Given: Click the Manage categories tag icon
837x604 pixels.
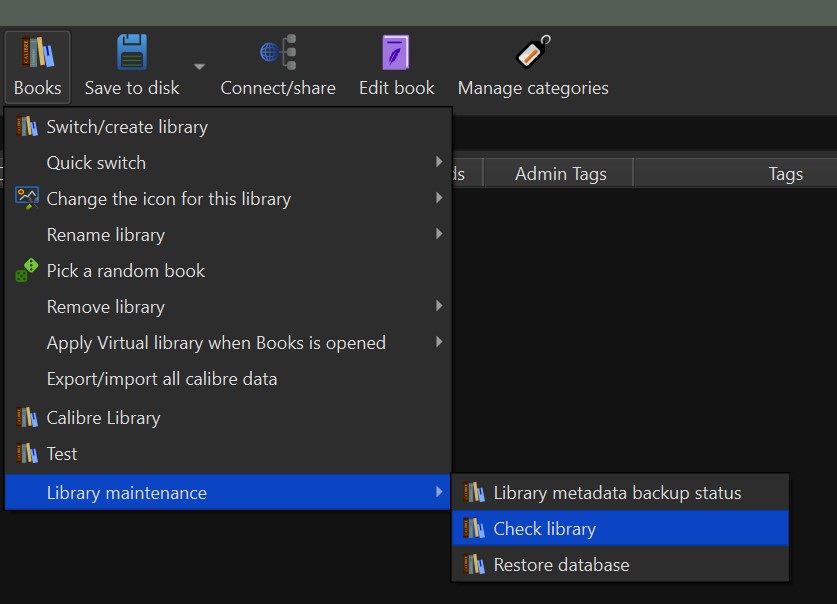Looking at the screenshot, I should click(532, 53).
